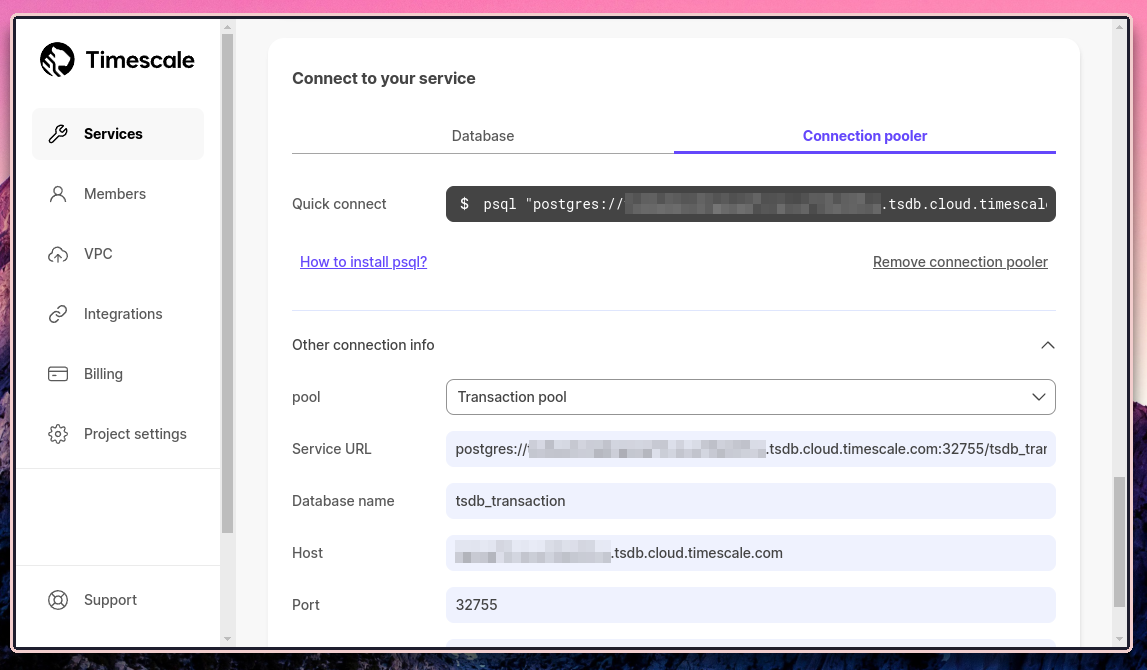Open the How to install psql link
This screenshot has width=1147, height=670.
(x=364, y=262)
